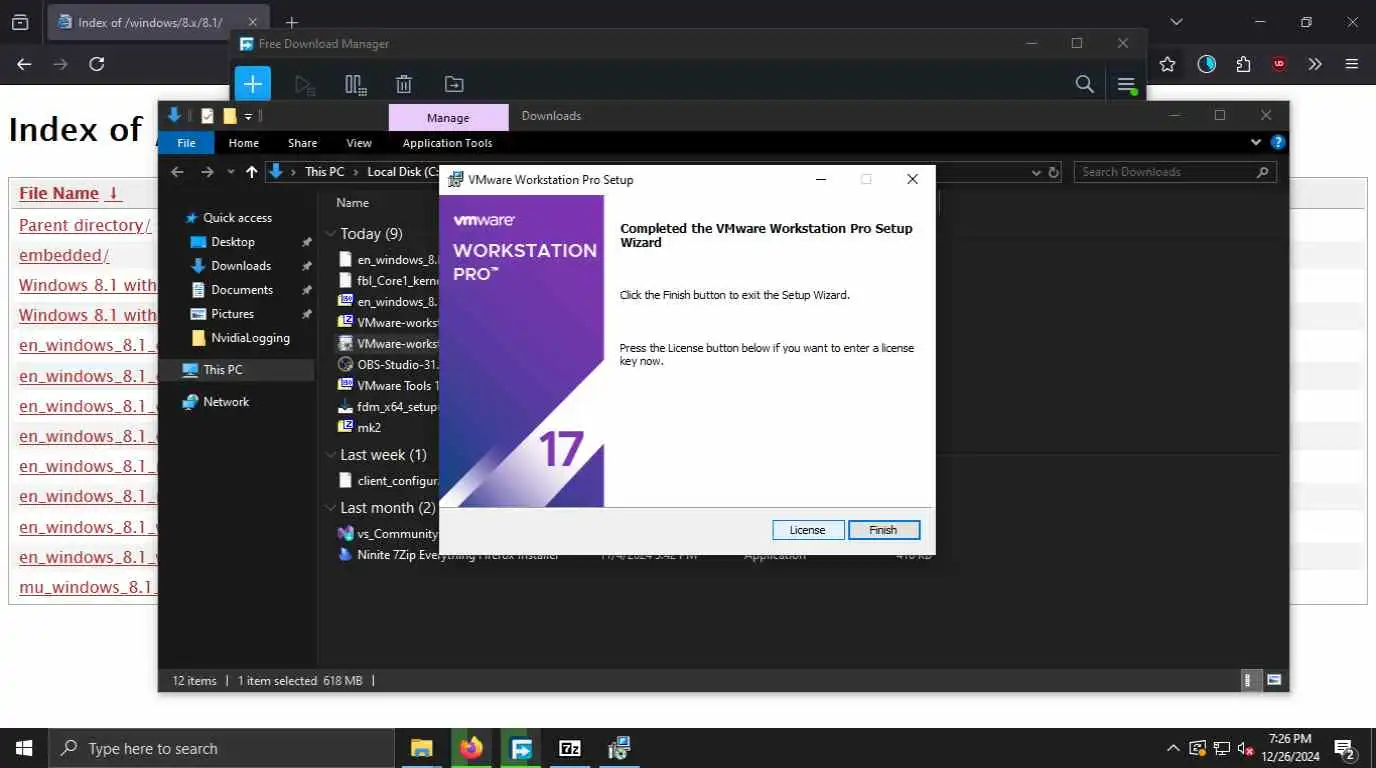Expand the Explorer ribbon with the chevron
This screenshot has height=768, width=1376.
[1256, 143]
